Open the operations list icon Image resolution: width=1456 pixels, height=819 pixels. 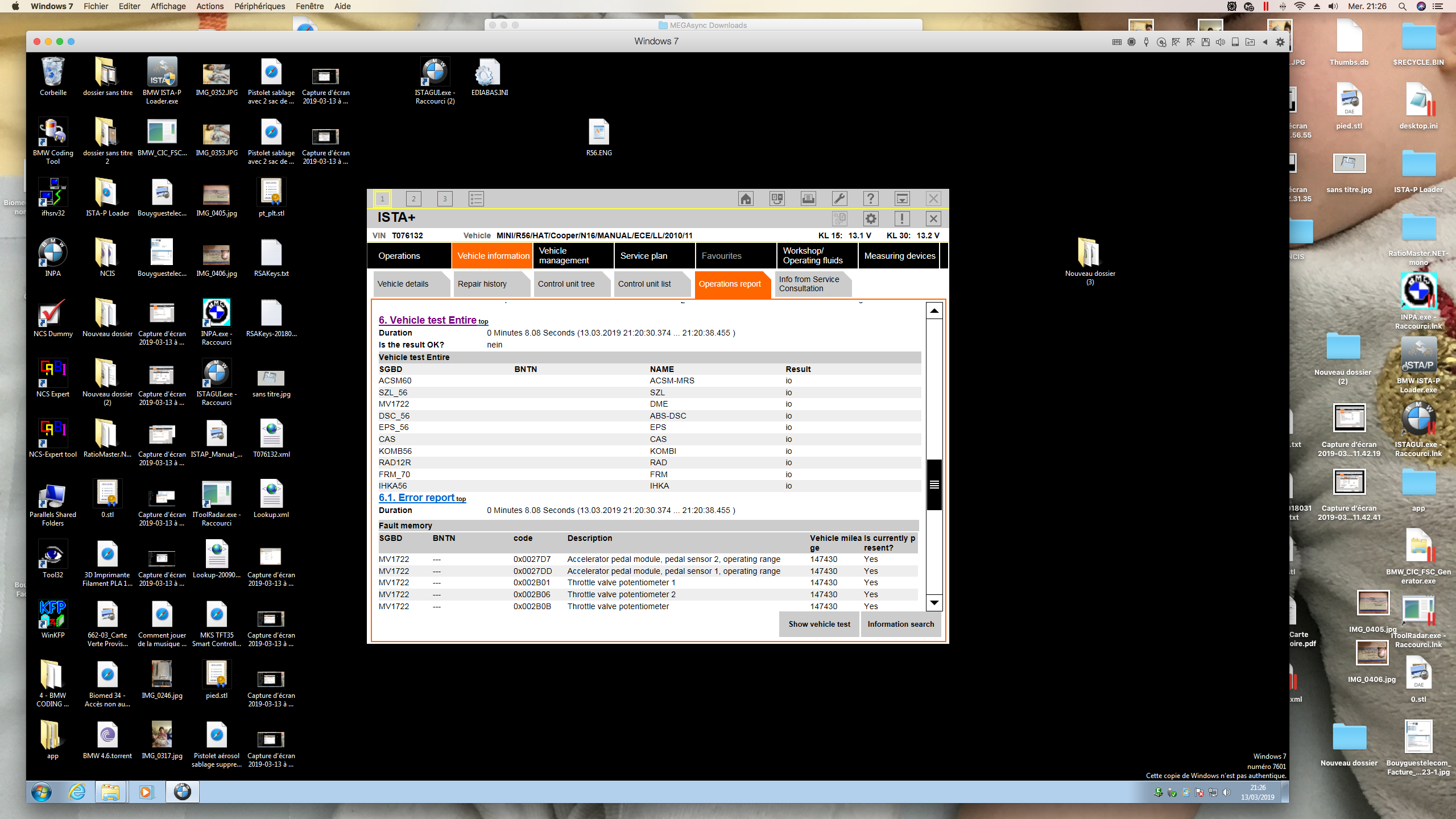pyautogui.click(x=476, y=198)
